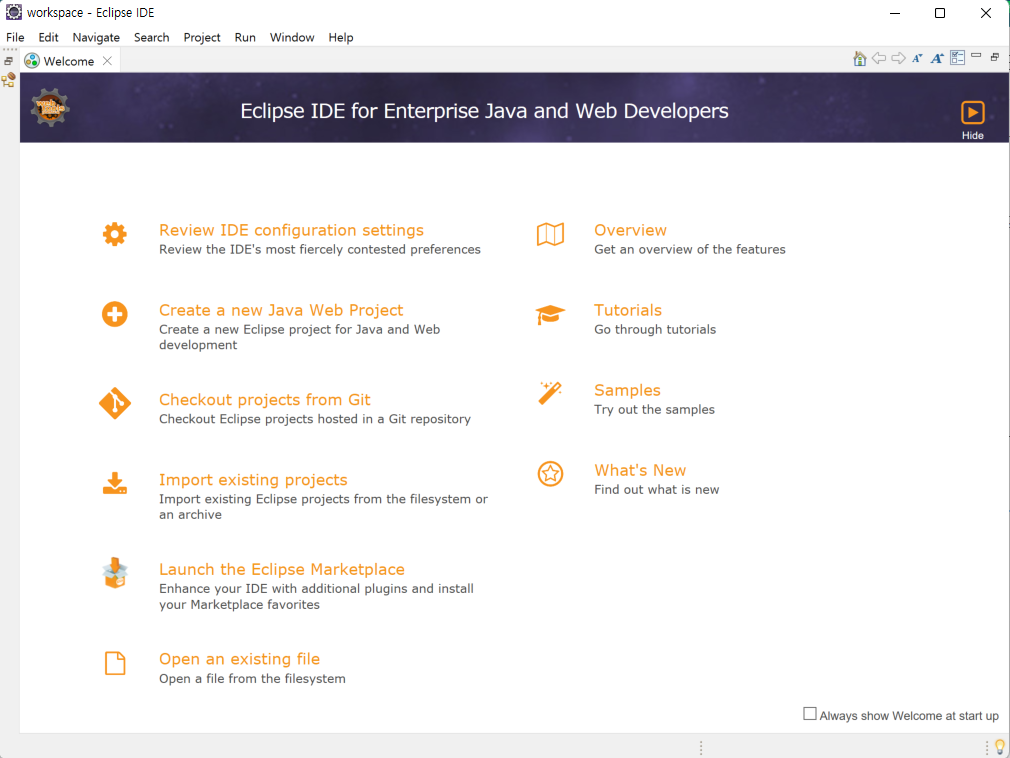Click the plus icon for new Java project
The height and width of the screenshot is (758, 1010).
[115, 314]
